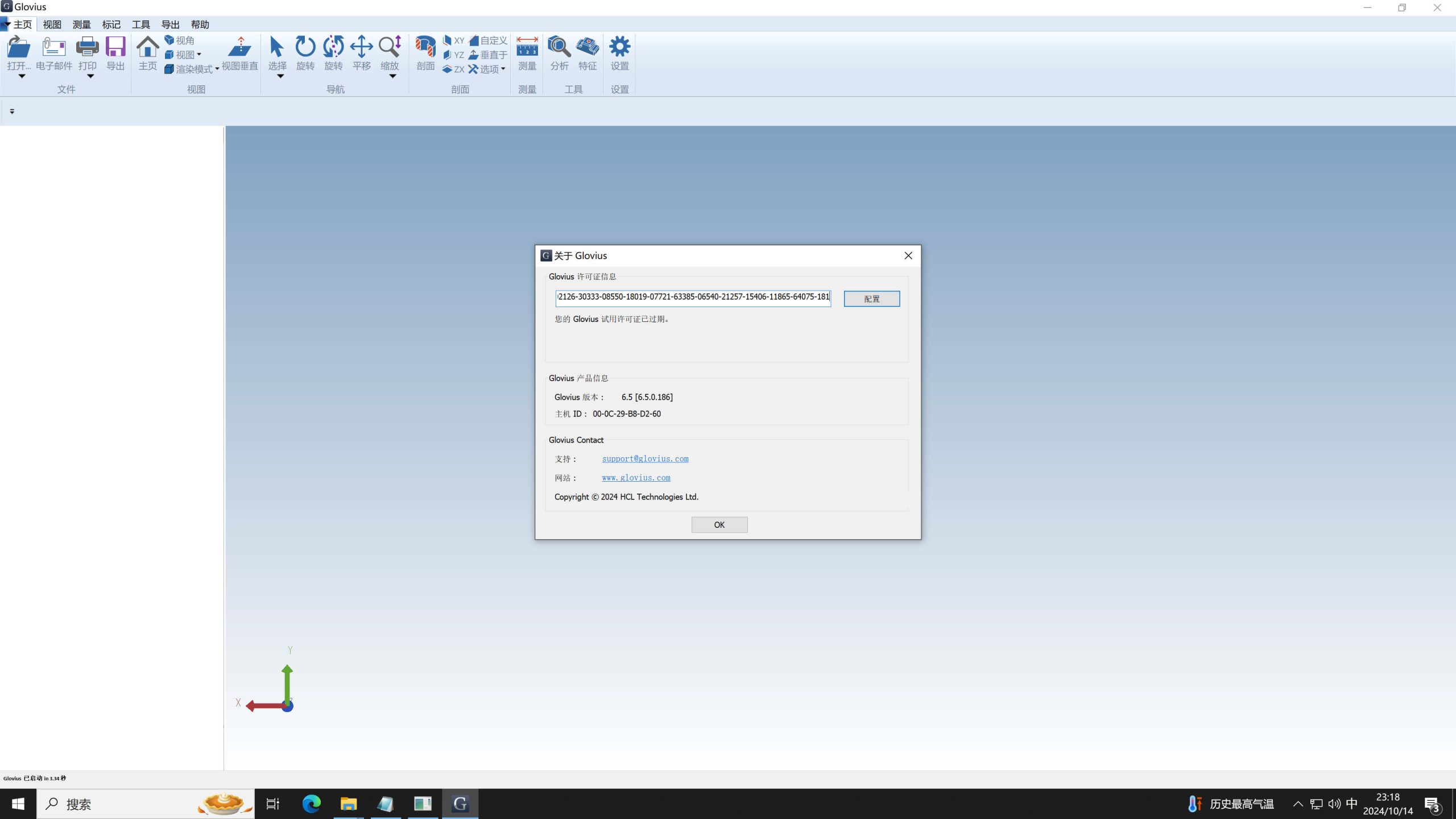
Task: Open the support@glovius.com link
Action: pos(645,458)
